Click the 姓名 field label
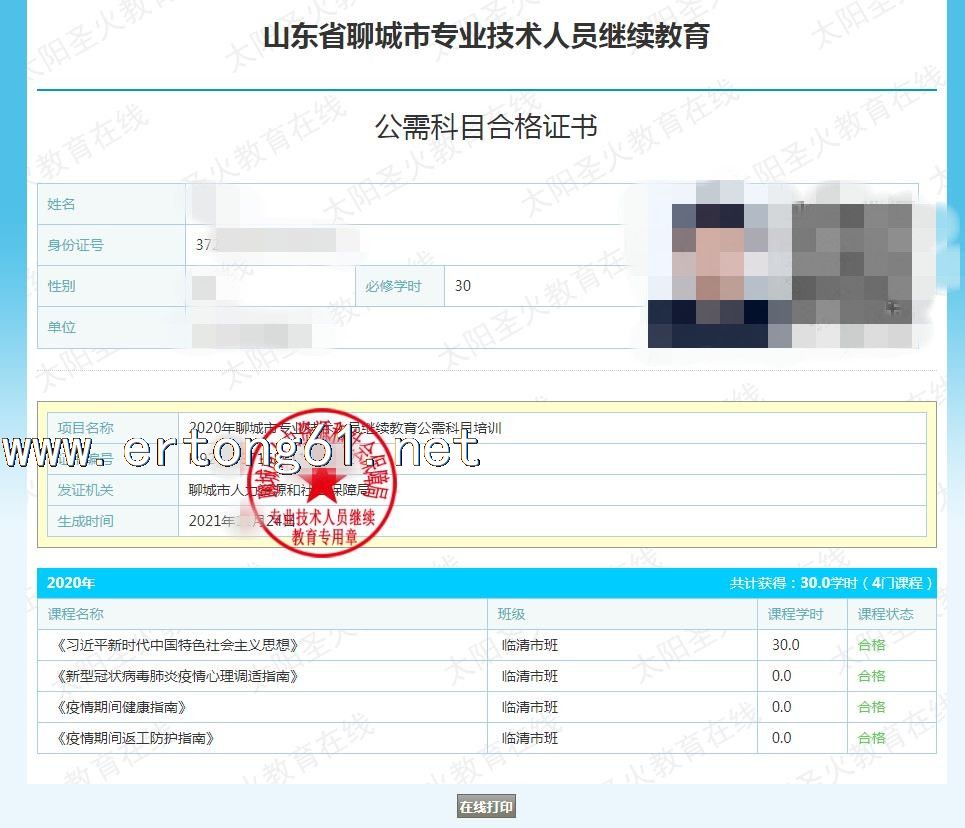Viewport: 965px width, 828px height. tap(62, 204)
